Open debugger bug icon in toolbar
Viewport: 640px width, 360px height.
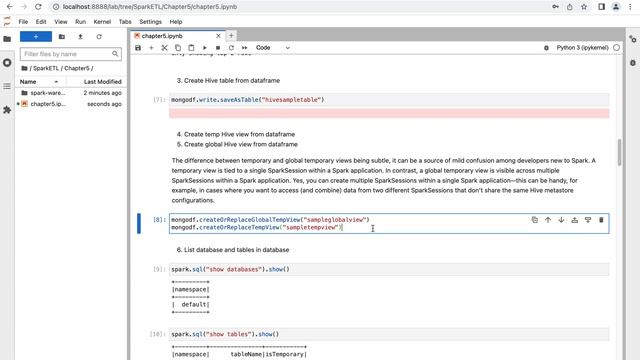pyautogui.click(x=546, y=48)
